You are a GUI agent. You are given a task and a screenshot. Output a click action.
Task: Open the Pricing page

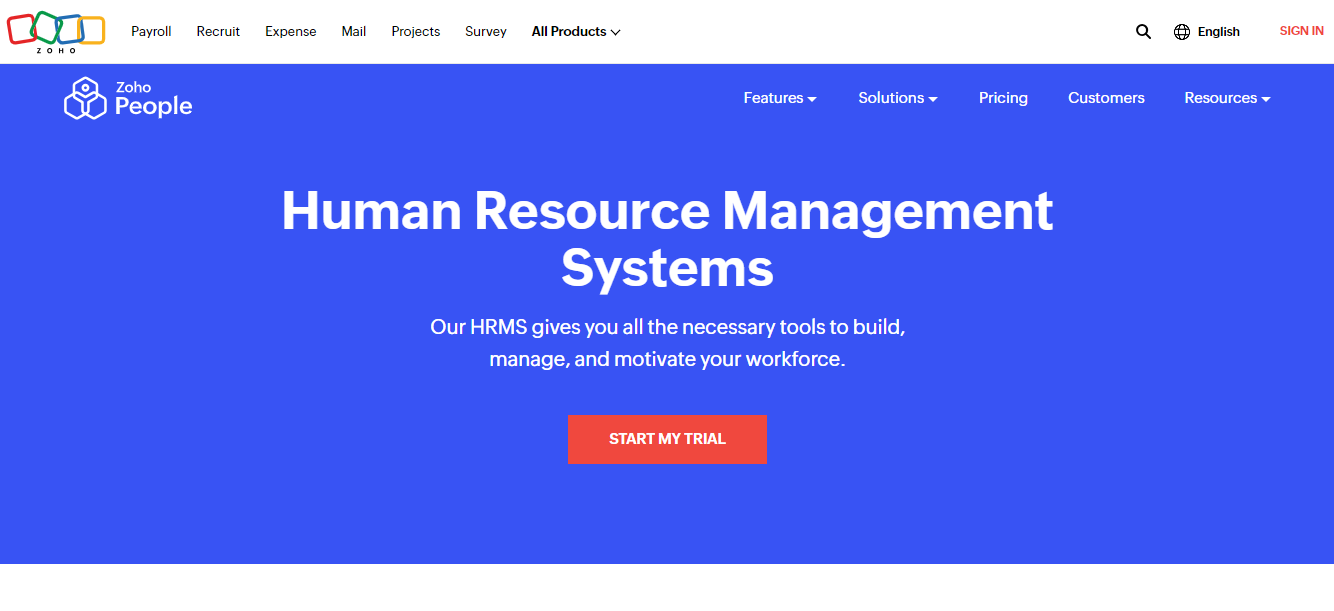pos(1003,98)
